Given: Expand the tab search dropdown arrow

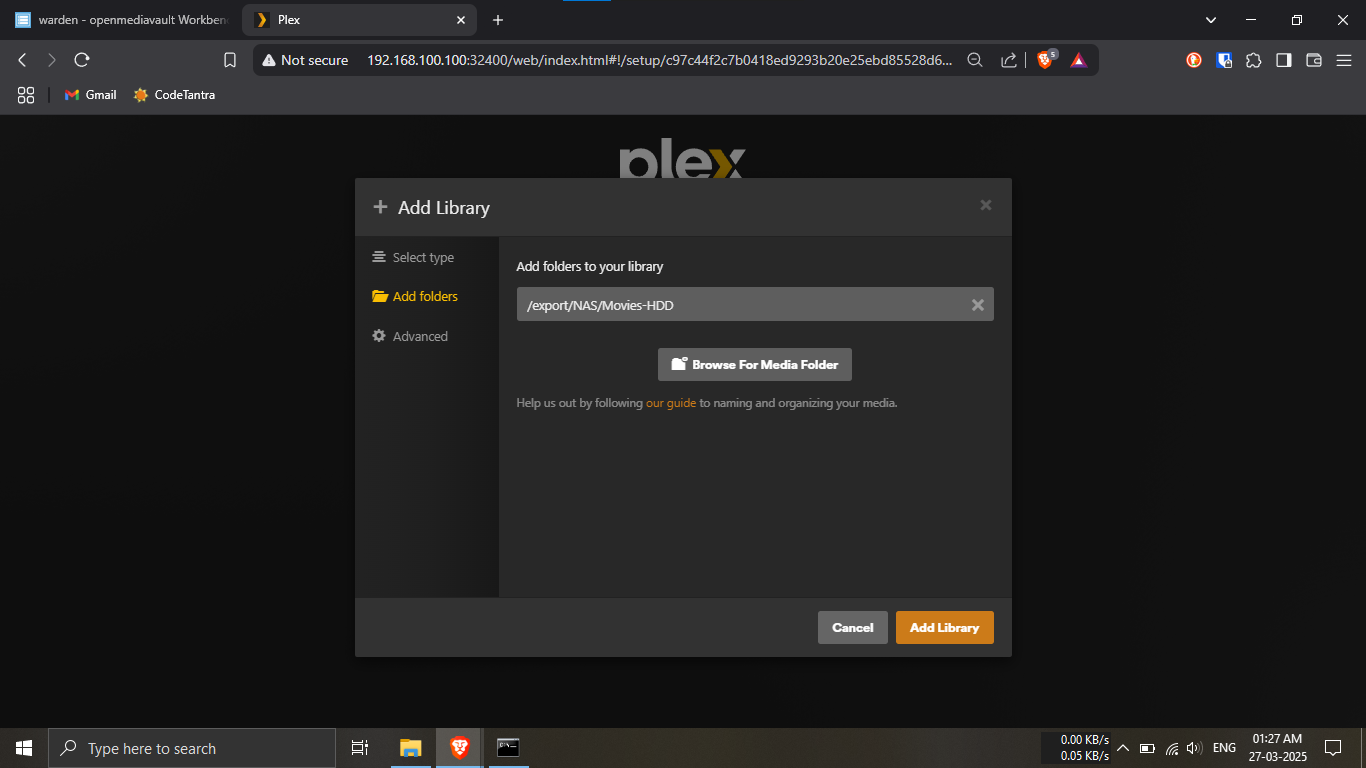Looking at the screenshot, I should (x=1211, y=20).
